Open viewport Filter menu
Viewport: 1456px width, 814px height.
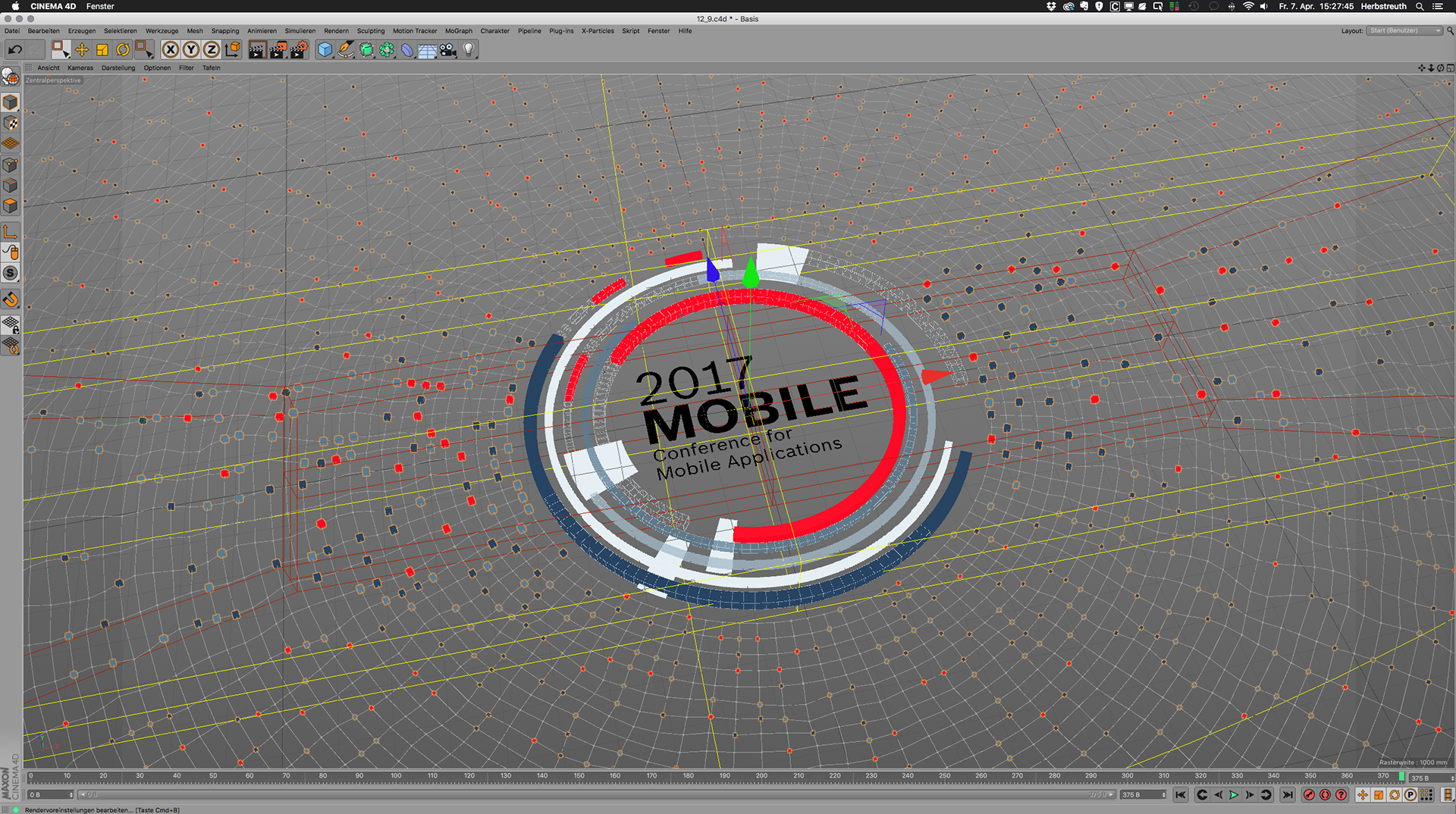point(187,68)
